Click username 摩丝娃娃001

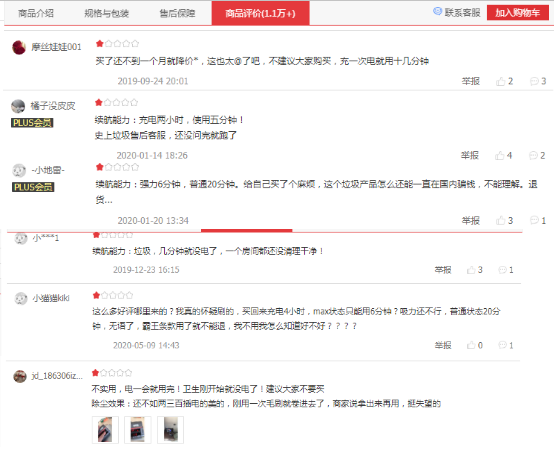(x=56, y=47)
